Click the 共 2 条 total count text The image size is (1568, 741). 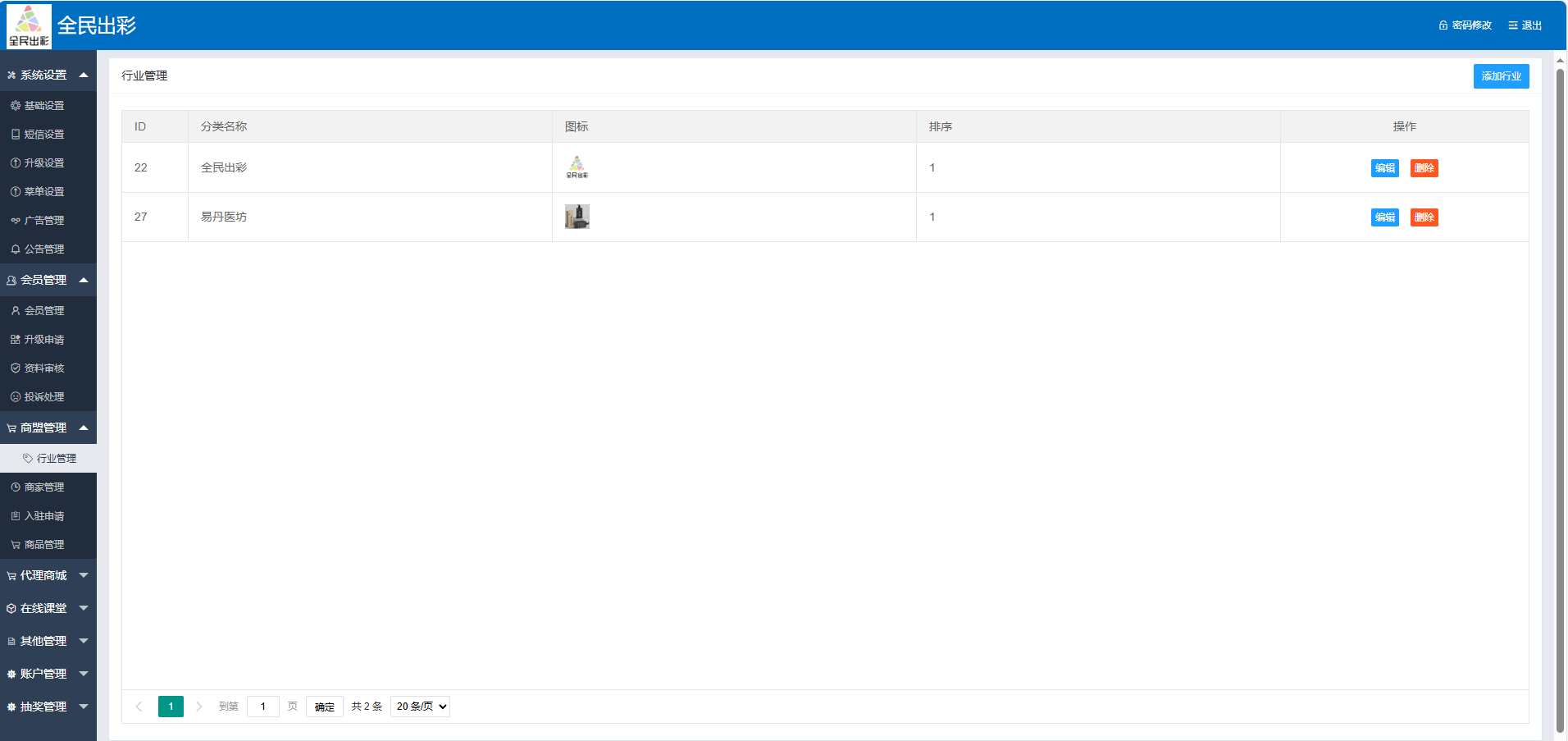(367, 707)
